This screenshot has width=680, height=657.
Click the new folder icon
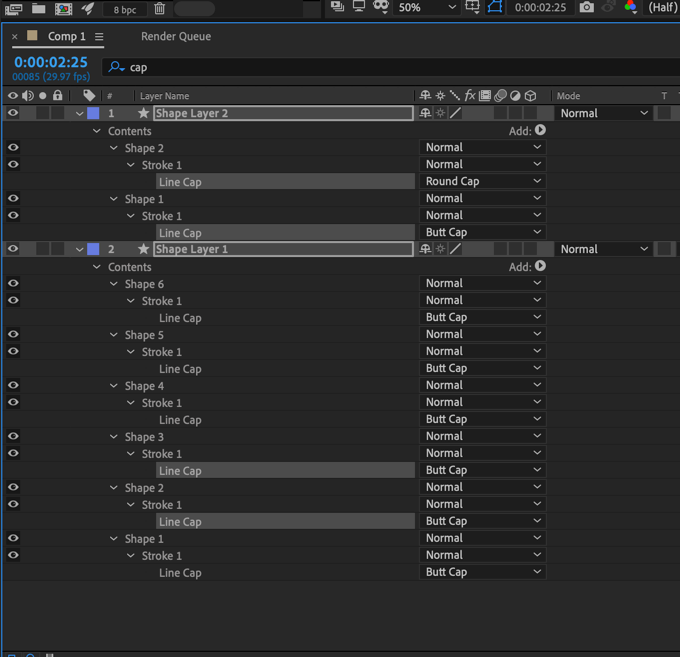(x=38, y=8)
